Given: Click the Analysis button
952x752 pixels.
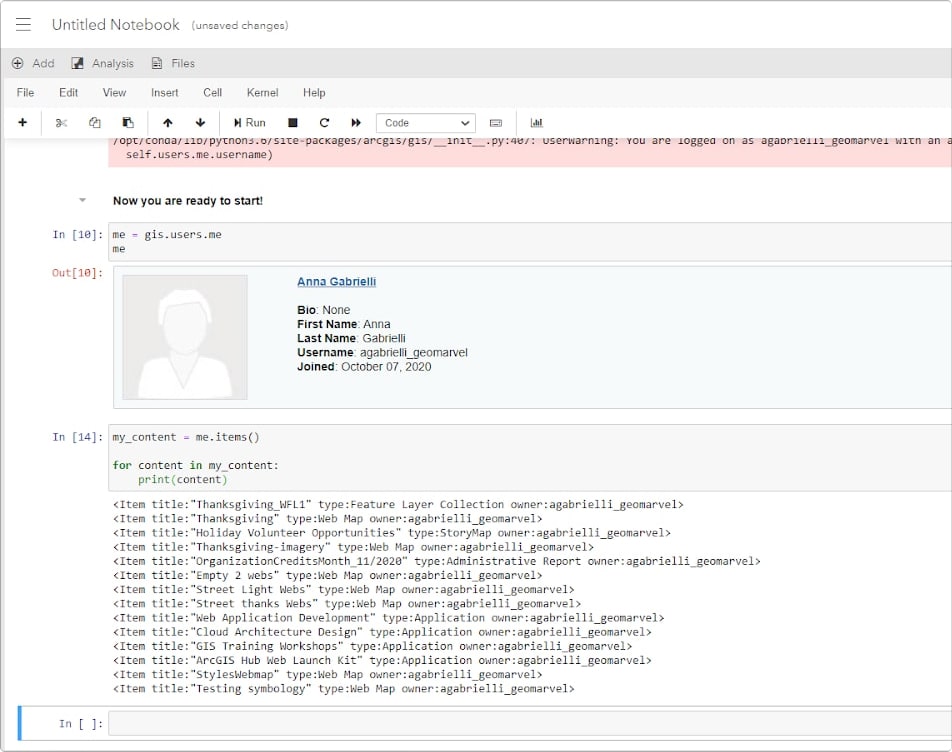Looking at the screenshot, I should click(x=102, y=63).
